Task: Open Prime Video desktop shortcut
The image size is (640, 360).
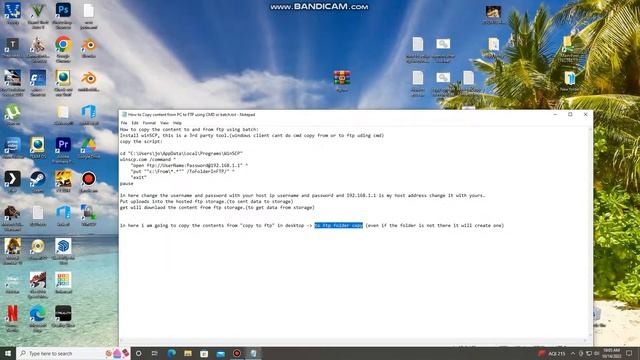Action: pyautogui.click(x=13, y=148)
